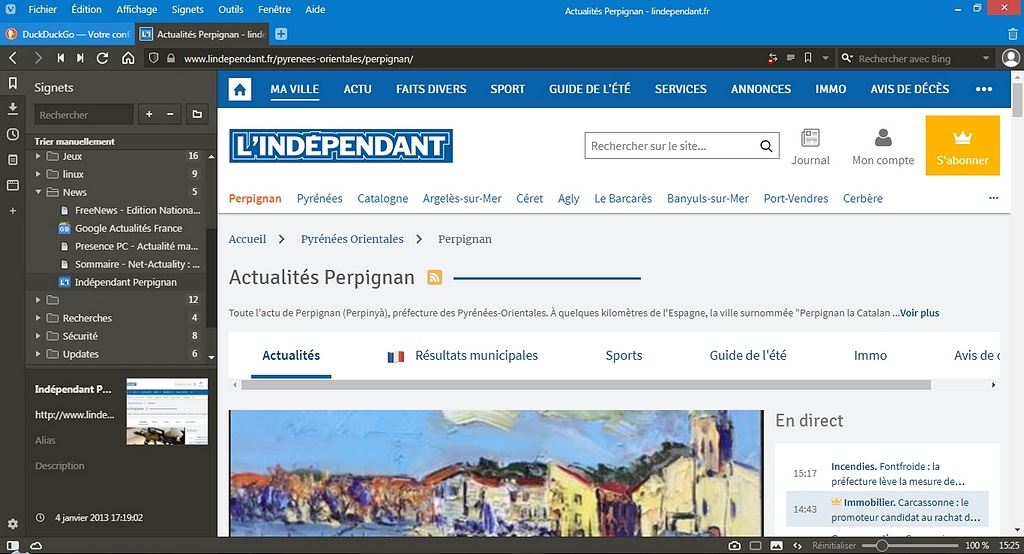Open a new tab with plus button
This screenshot has width=1024, height=554.
coord(281,34)
